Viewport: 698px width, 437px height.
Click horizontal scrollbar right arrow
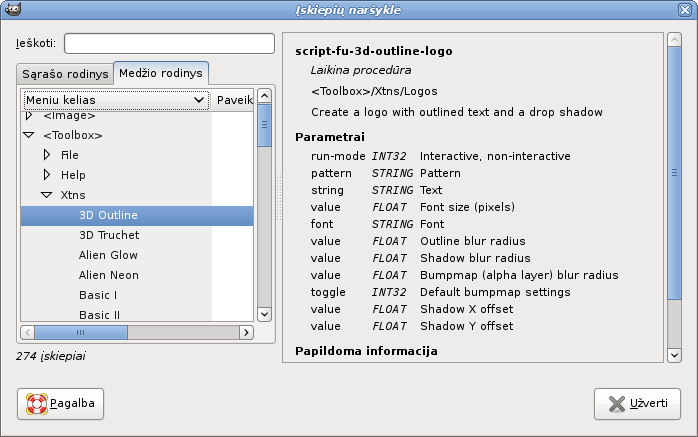click(x=246, y=332)
